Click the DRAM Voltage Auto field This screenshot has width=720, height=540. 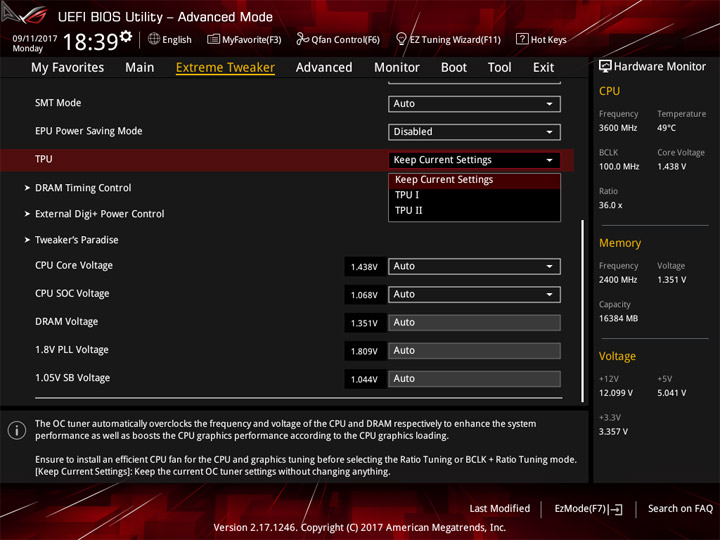coord(474,322)
